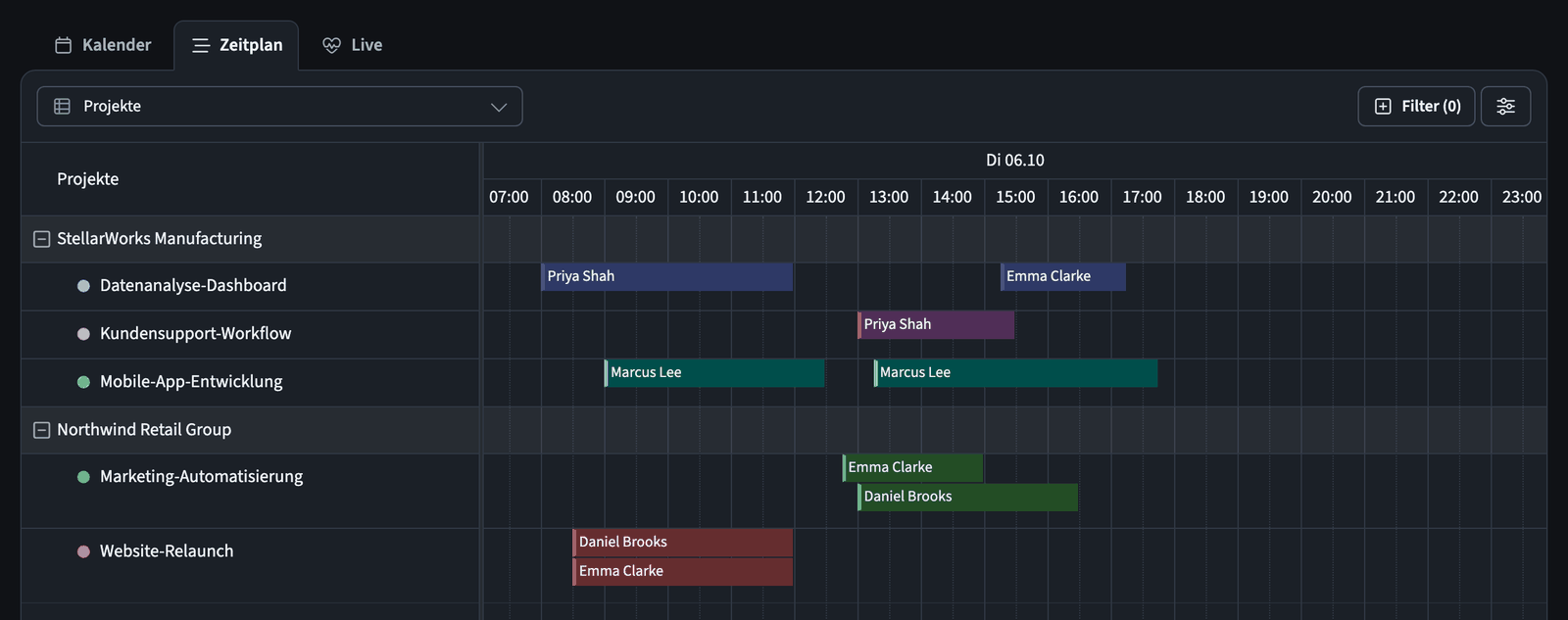Collapse the Northwind Retail Group
Image resolution: width=1568 pixels, height=620 pixels.
[x=42, y=430]
